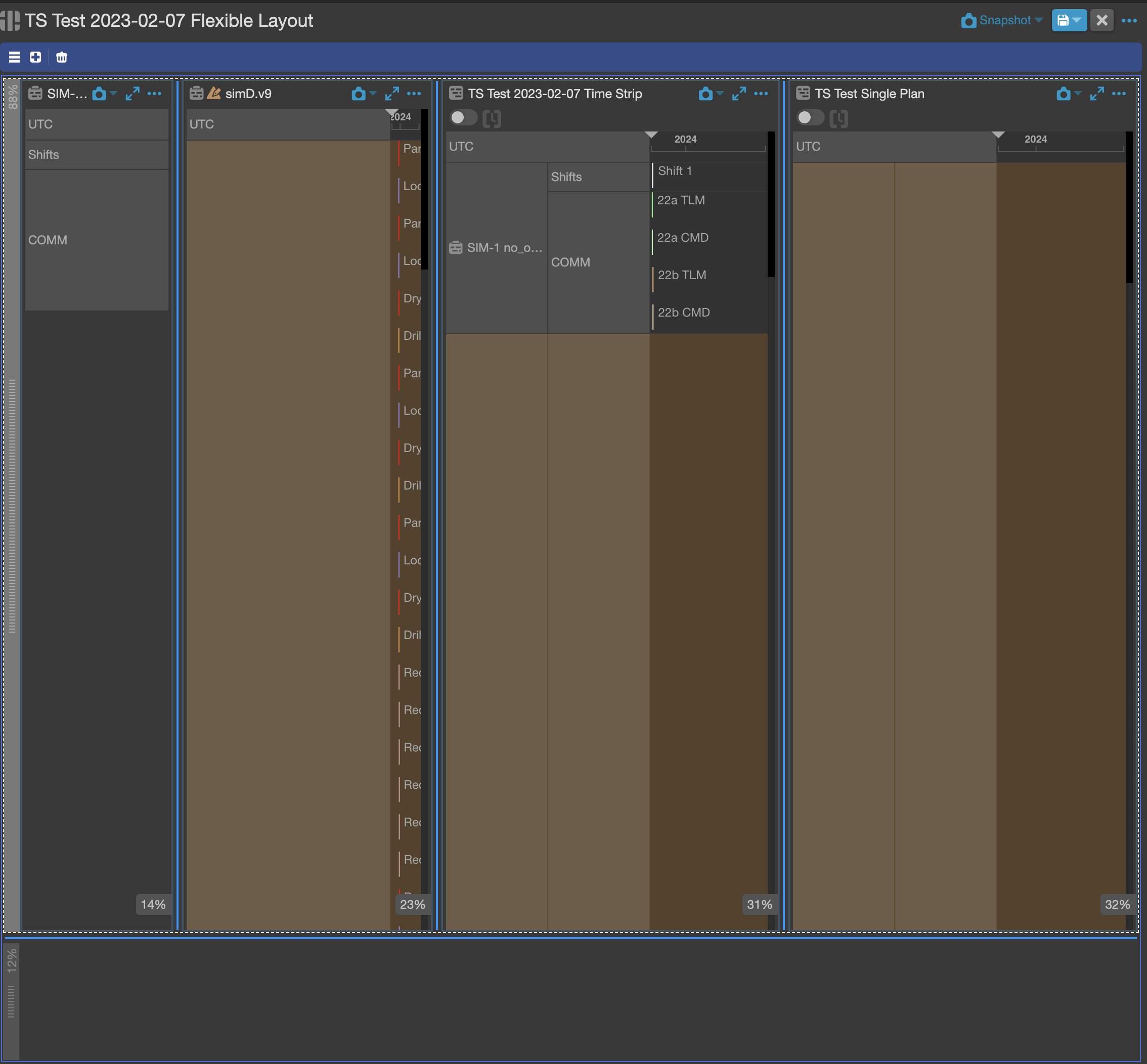Click the add panel plus icon in the toolbar
Image resolution: width=1147 pixels, height=1064 pixels.
pyautogui.click(x=35, y=57)
